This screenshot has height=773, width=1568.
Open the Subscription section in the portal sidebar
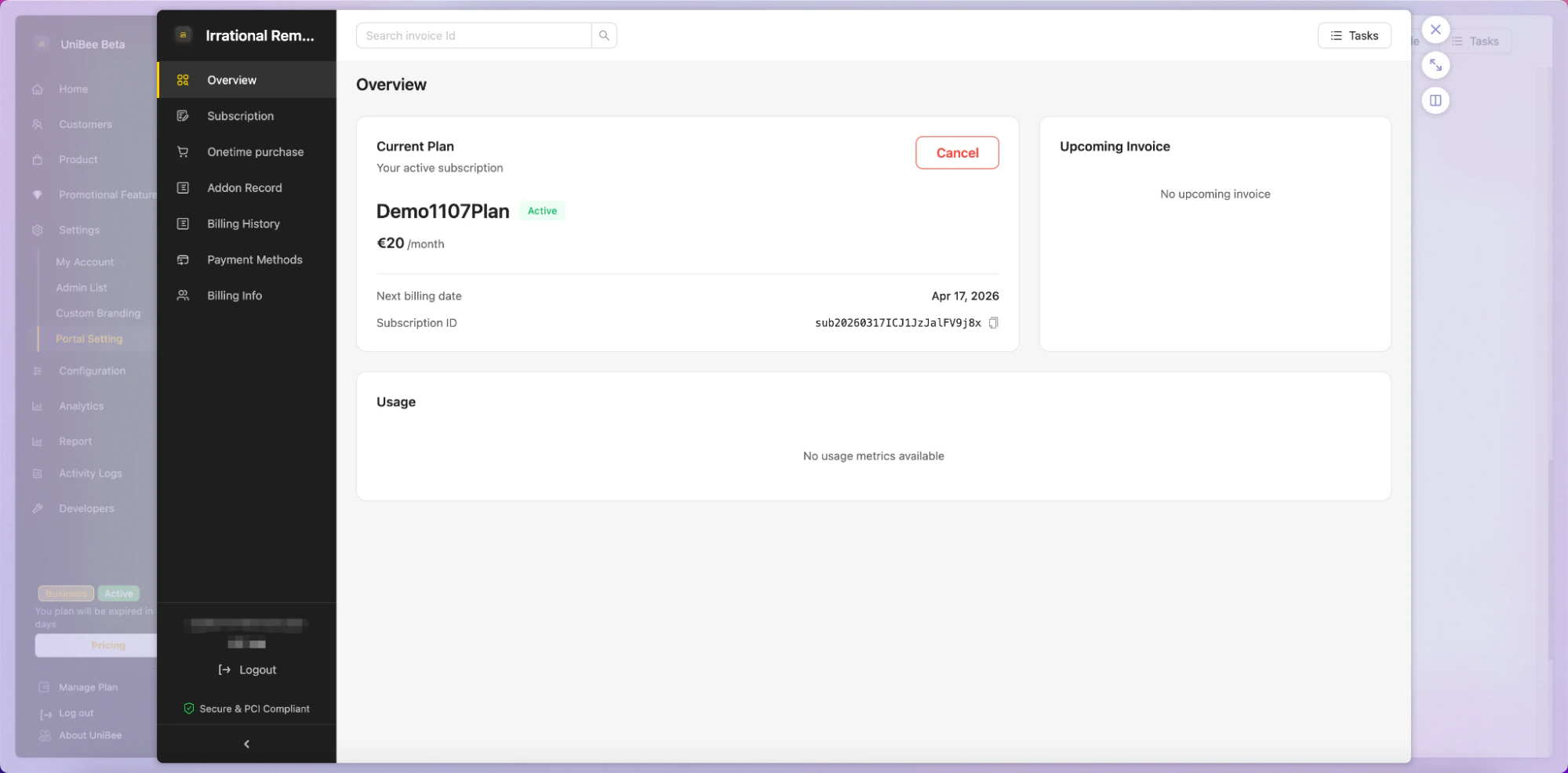point(240,115)
